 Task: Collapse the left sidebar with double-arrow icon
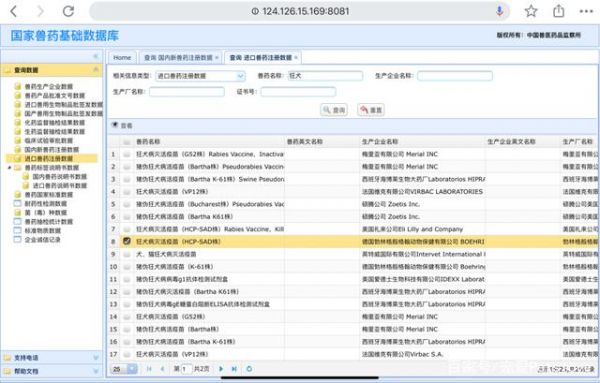pyautogui.click(x=96, y=57)
